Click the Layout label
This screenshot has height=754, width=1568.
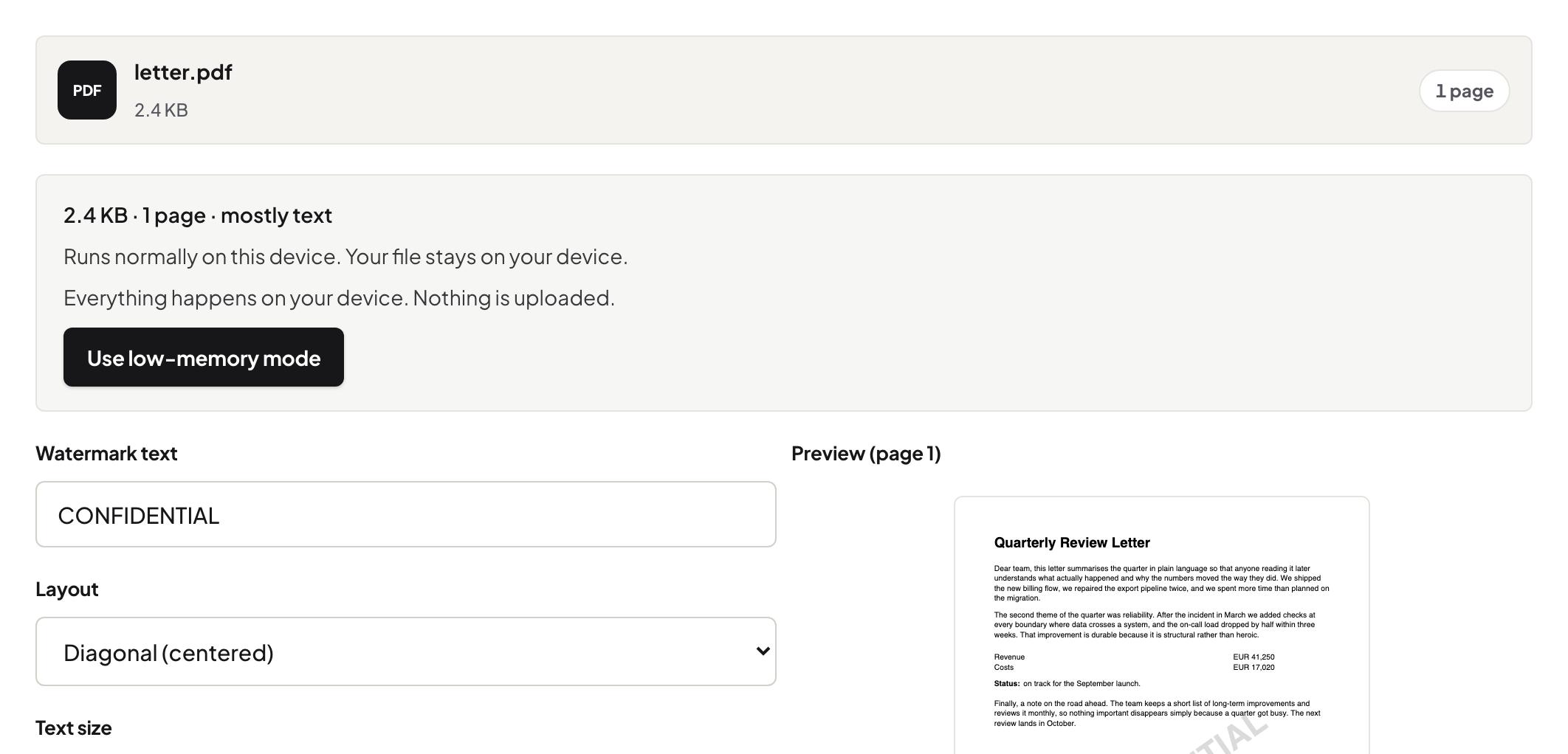tap(66, 589)
